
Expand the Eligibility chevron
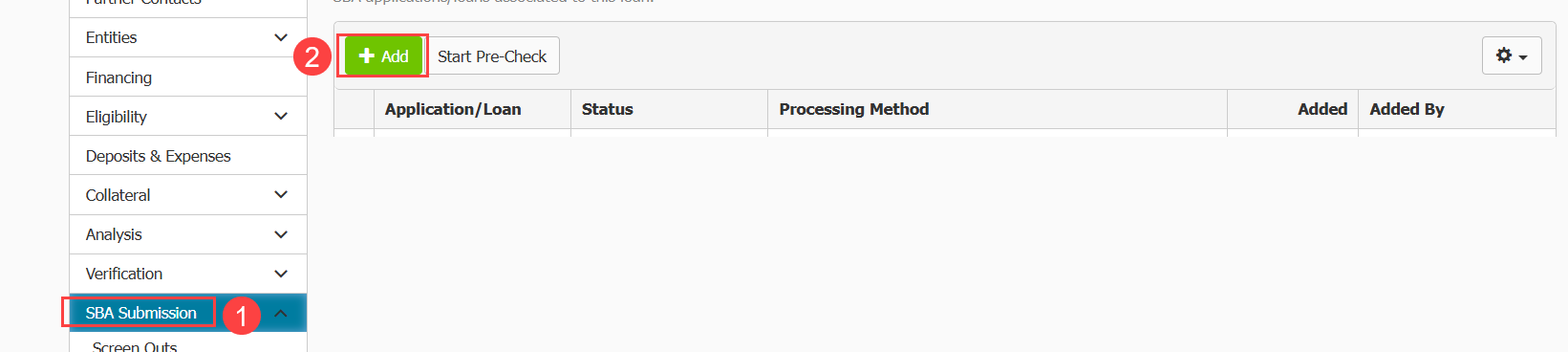(x=281, y=117)
